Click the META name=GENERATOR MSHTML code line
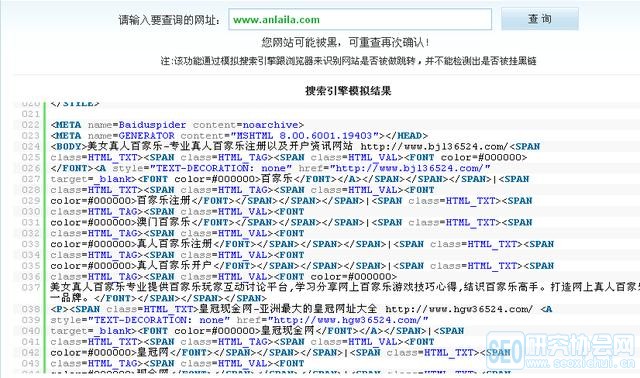This screenshot has height=378, width=640. tap(239, 136)
